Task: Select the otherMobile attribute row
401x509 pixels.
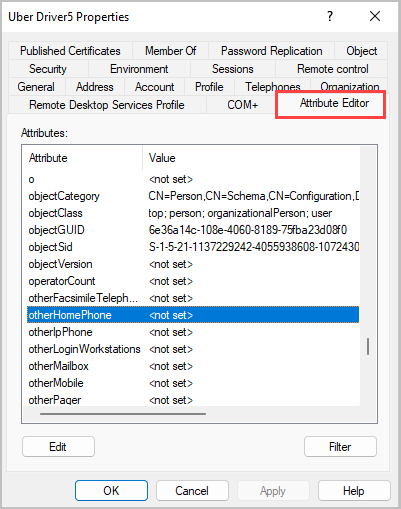Action: 193,383
